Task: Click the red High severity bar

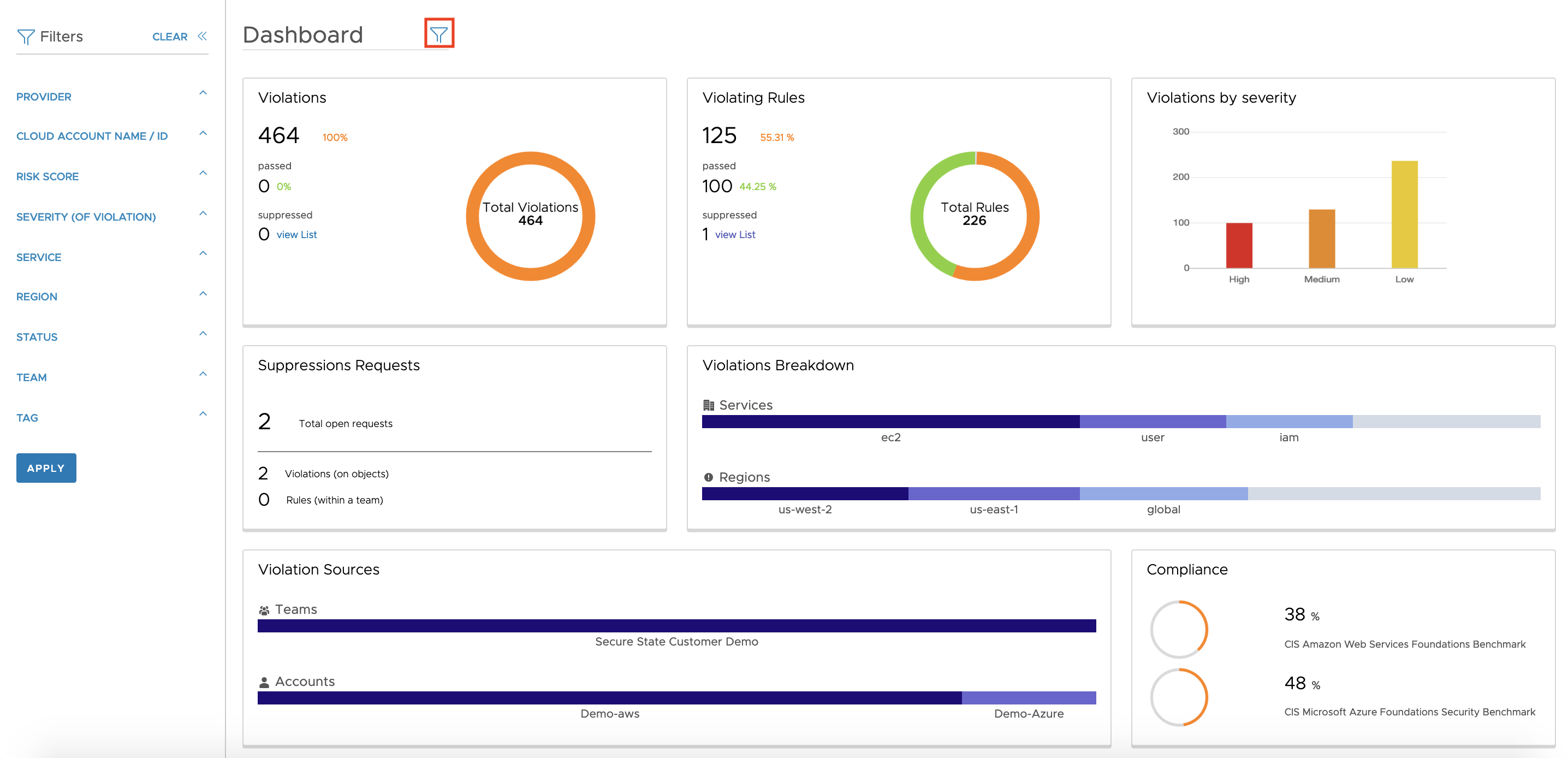Action: pyautogui.click(x=1239, y=245)
